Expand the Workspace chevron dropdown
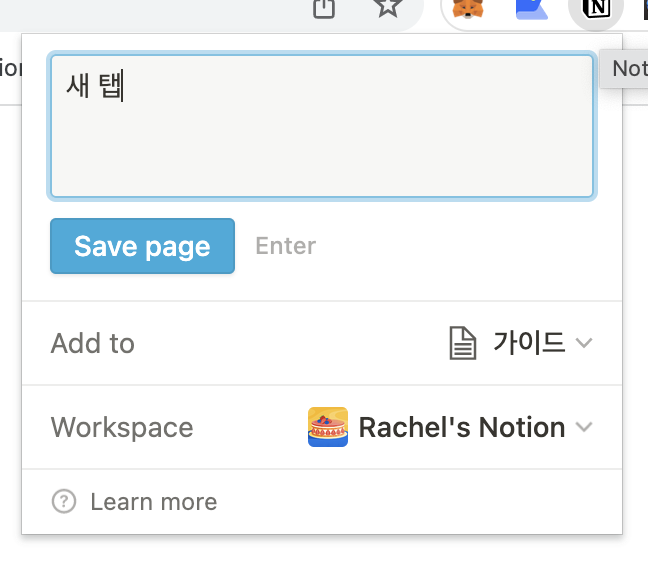The image size is (648, 566). click(x=584, y=427)
